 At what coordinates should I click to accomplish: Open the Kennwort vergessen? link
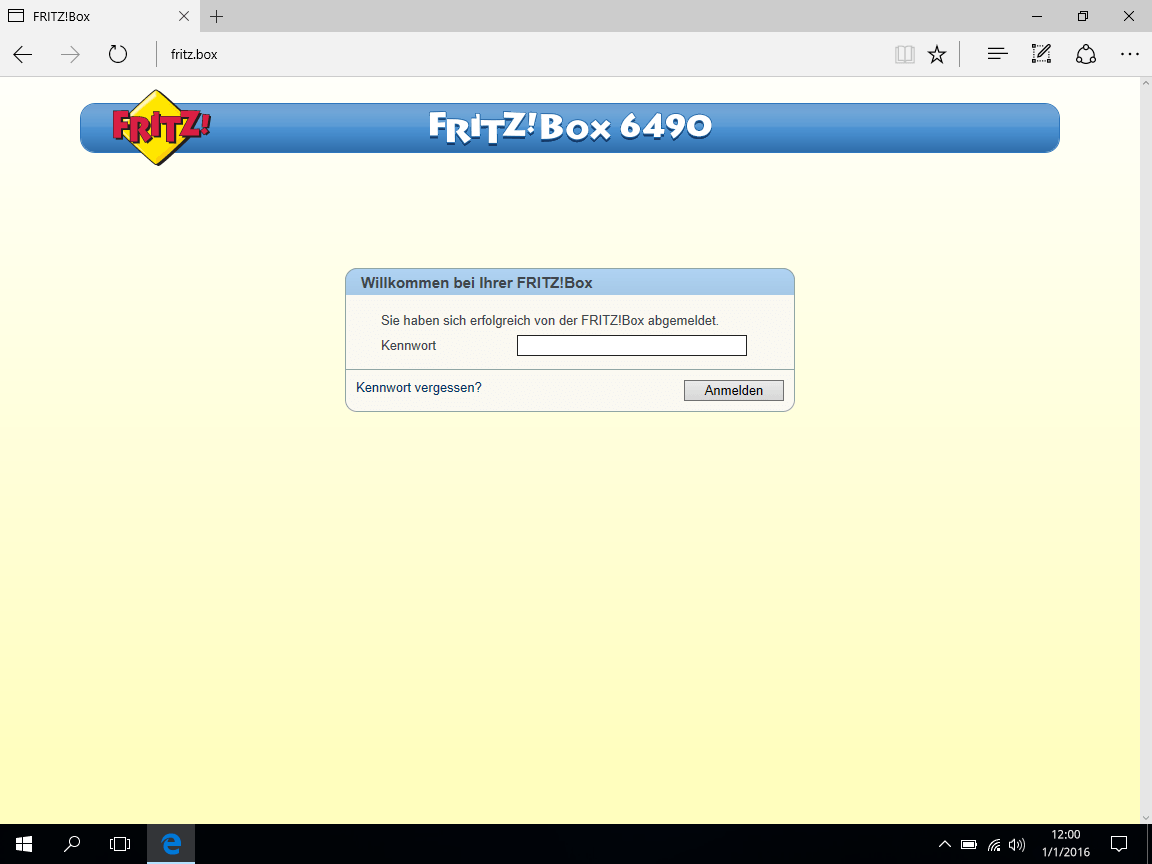[x=419, y=387]
